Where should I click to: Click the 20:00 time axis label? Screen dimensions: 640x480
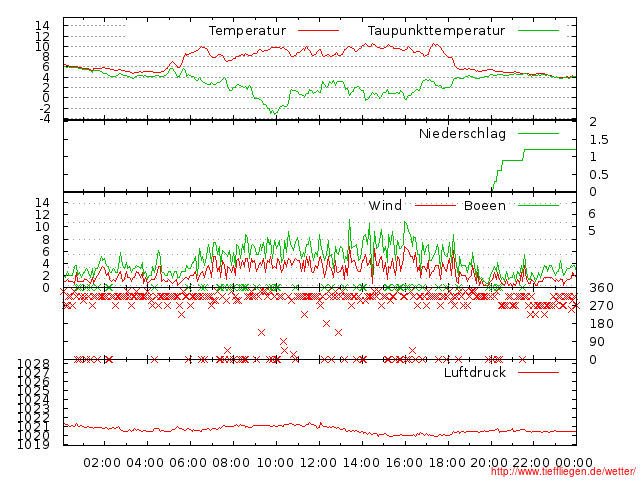tap(489, 463)
